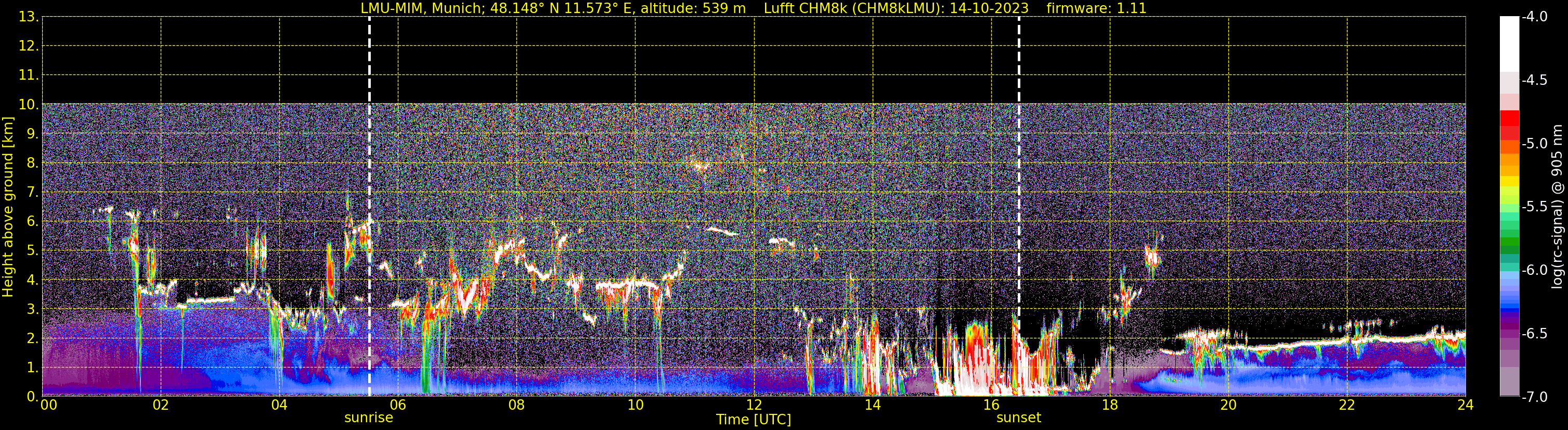This screenshot has width=1568, height=430.
Task: Click the sunset label below the time axis
Action: click(x=1018, y=418)
